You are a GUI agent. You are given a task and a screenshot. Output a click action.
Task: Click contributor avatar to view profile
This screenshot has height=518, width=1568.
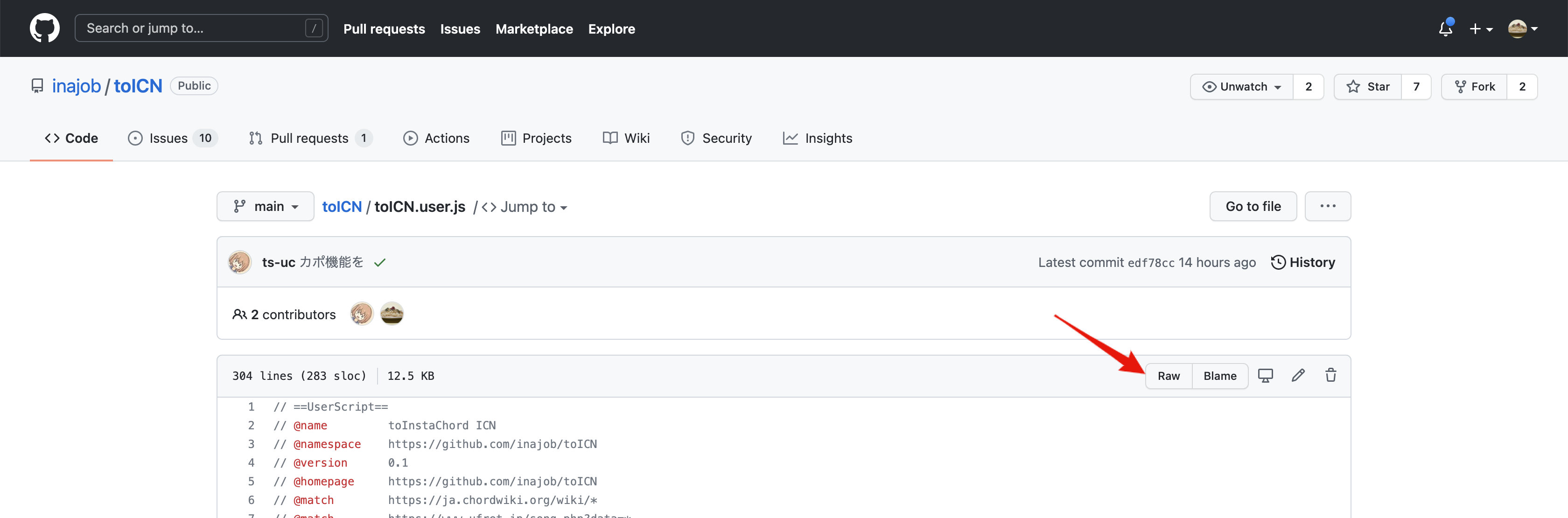[361, 315]
